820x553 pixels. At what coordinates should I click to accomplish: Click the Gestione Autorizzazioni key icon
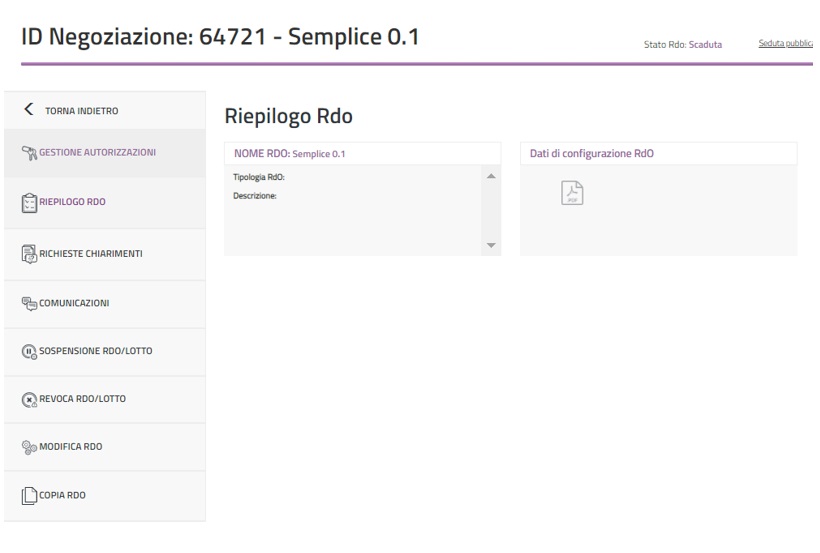[27, 153]
